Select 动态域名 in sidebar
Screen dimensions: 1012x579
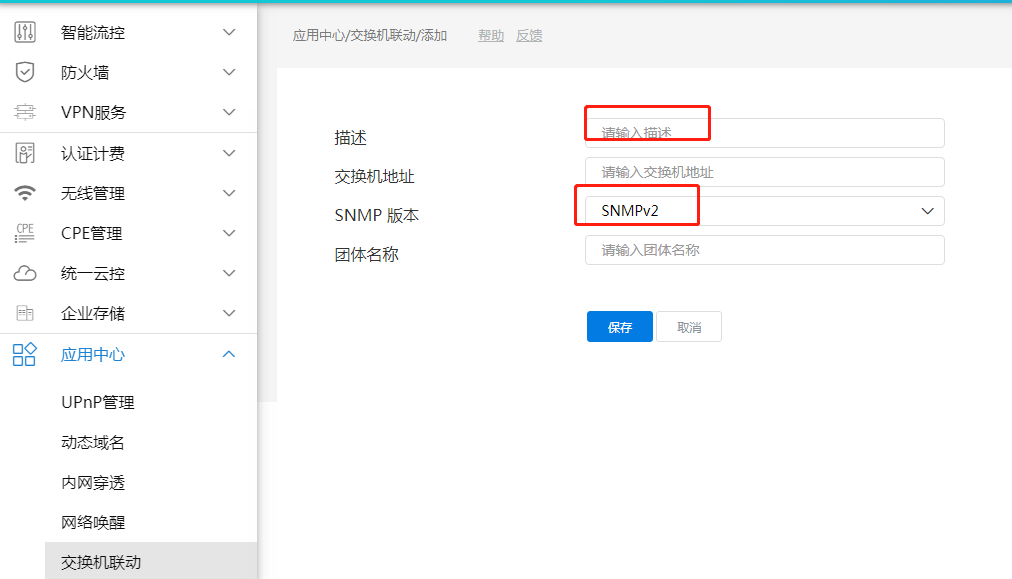93,442
